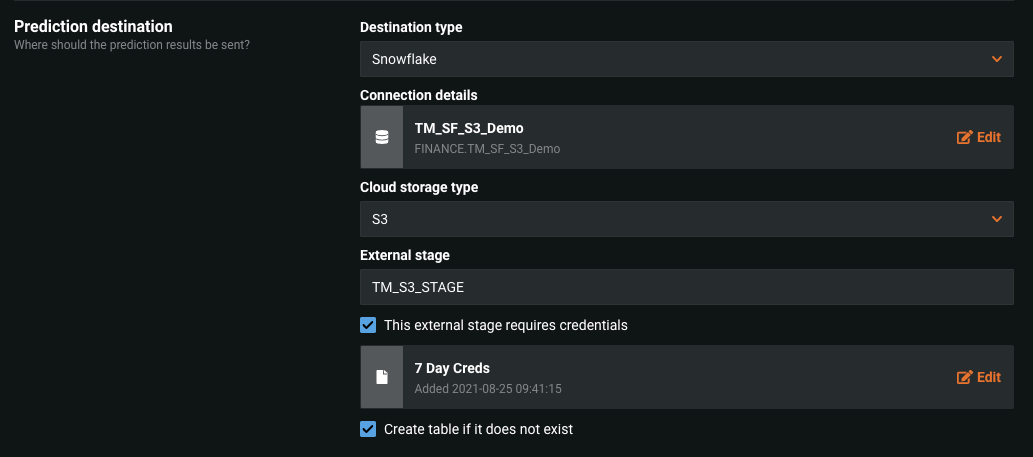Click the 'This external stage requires credentials' label
Image resolution: width=1033 pixels, height=457 pixels.
coord(506,325)
